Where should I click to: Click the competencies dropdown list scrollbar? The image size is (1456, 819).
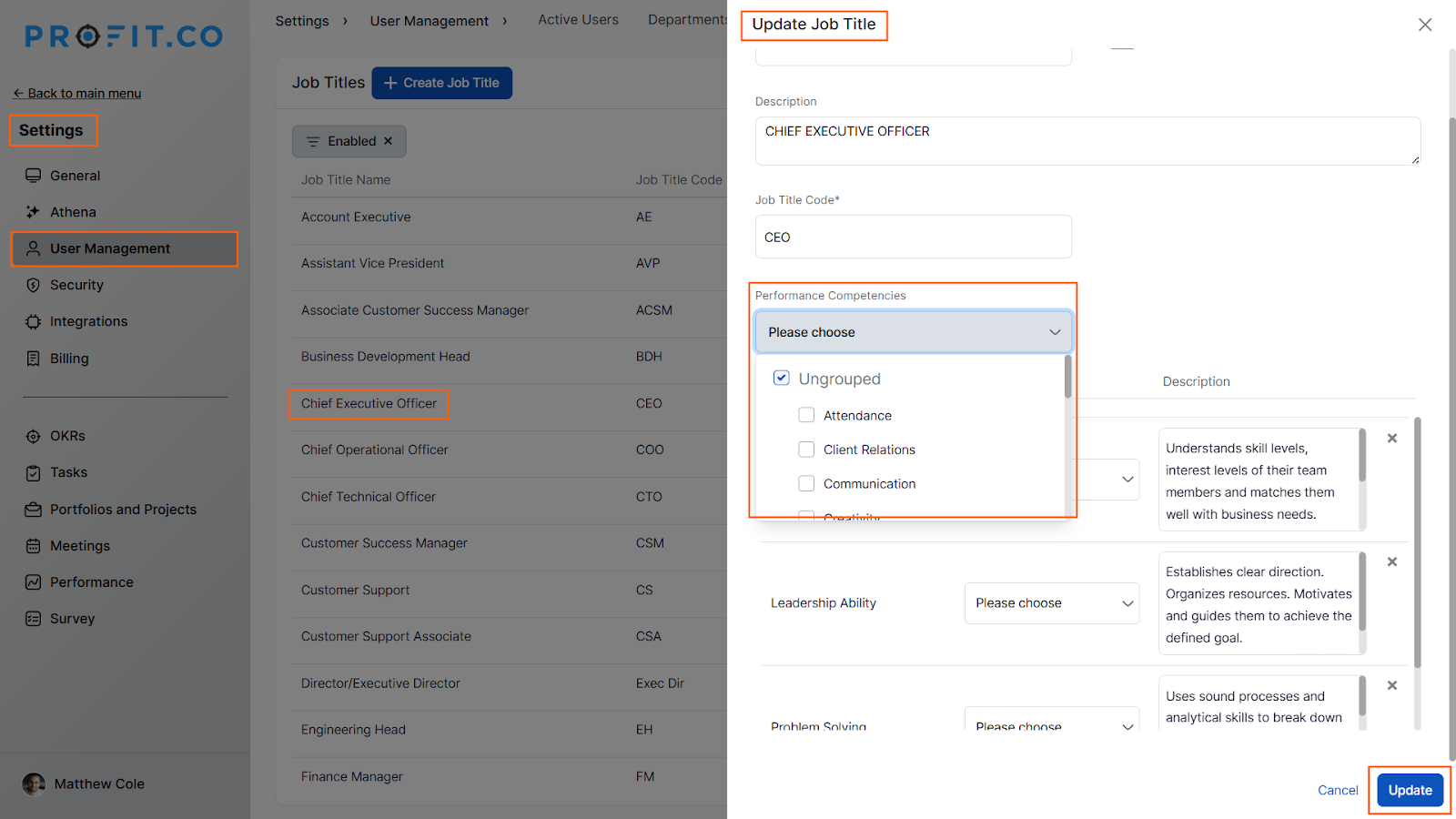tap(1067, 378)
